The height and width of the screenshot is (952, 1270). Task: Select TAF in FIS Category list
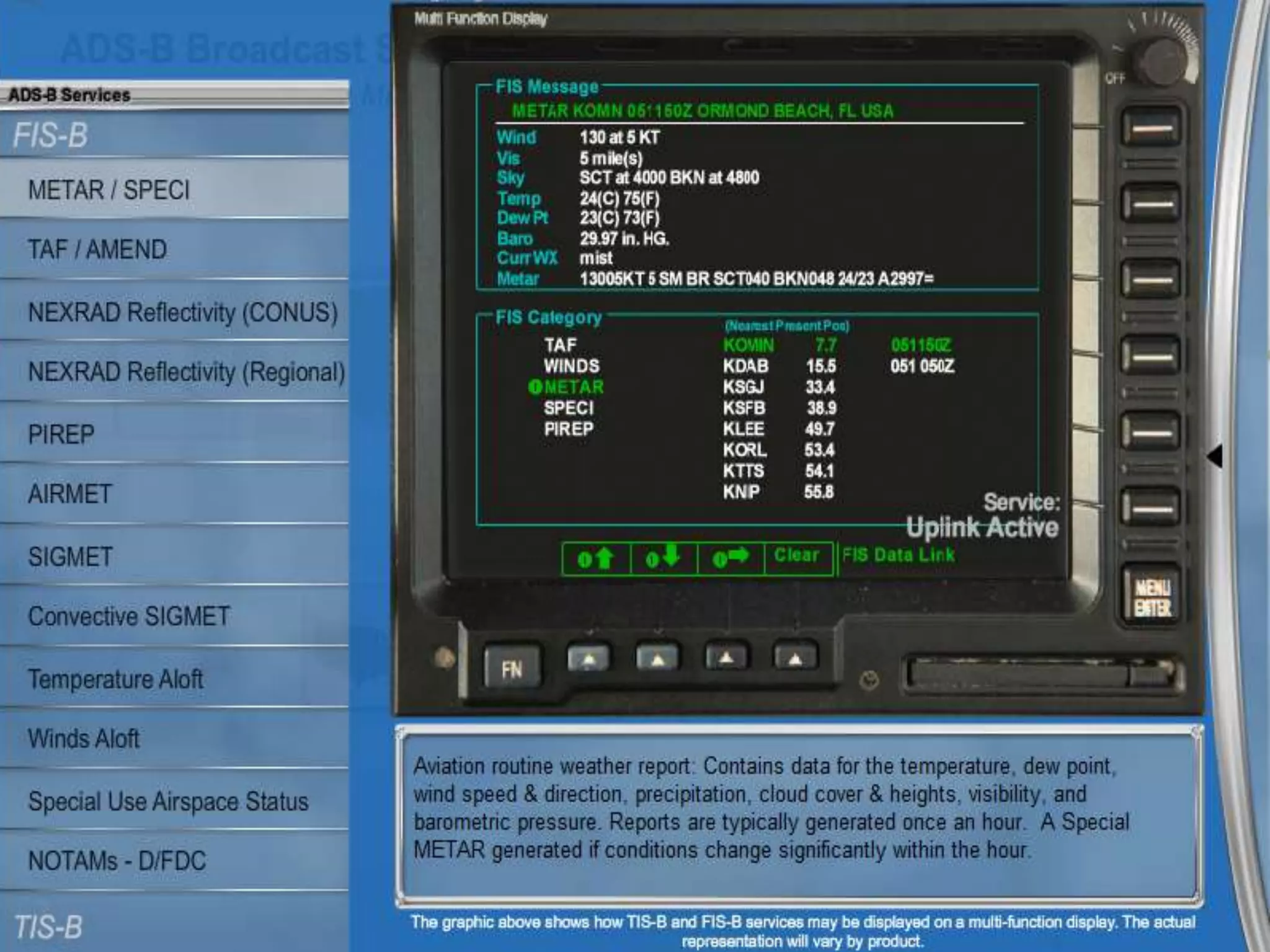[561, 345]
